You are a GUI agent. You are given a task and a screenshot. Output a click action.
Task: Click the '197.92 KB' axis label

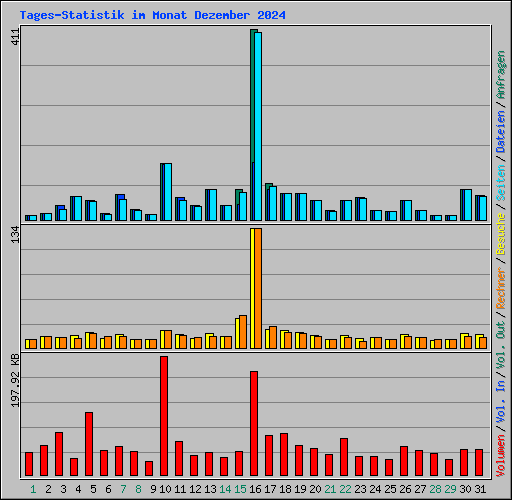[15, 380]
